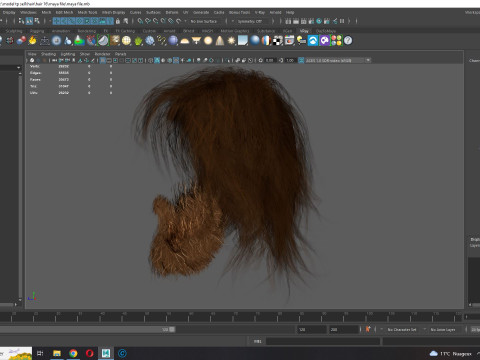Open Opera browser from the taskbar

[x=89, y=353]
